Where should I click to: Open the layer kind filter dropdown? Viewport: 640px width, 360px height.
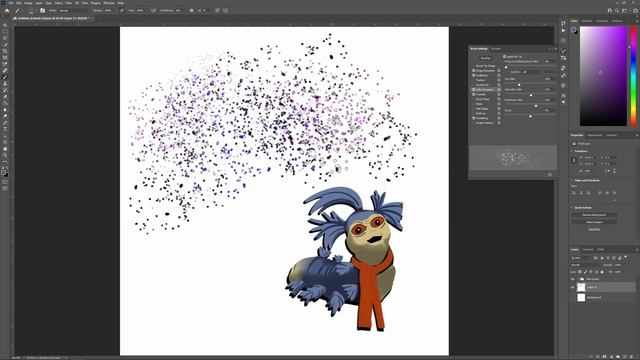coord(581,258)
